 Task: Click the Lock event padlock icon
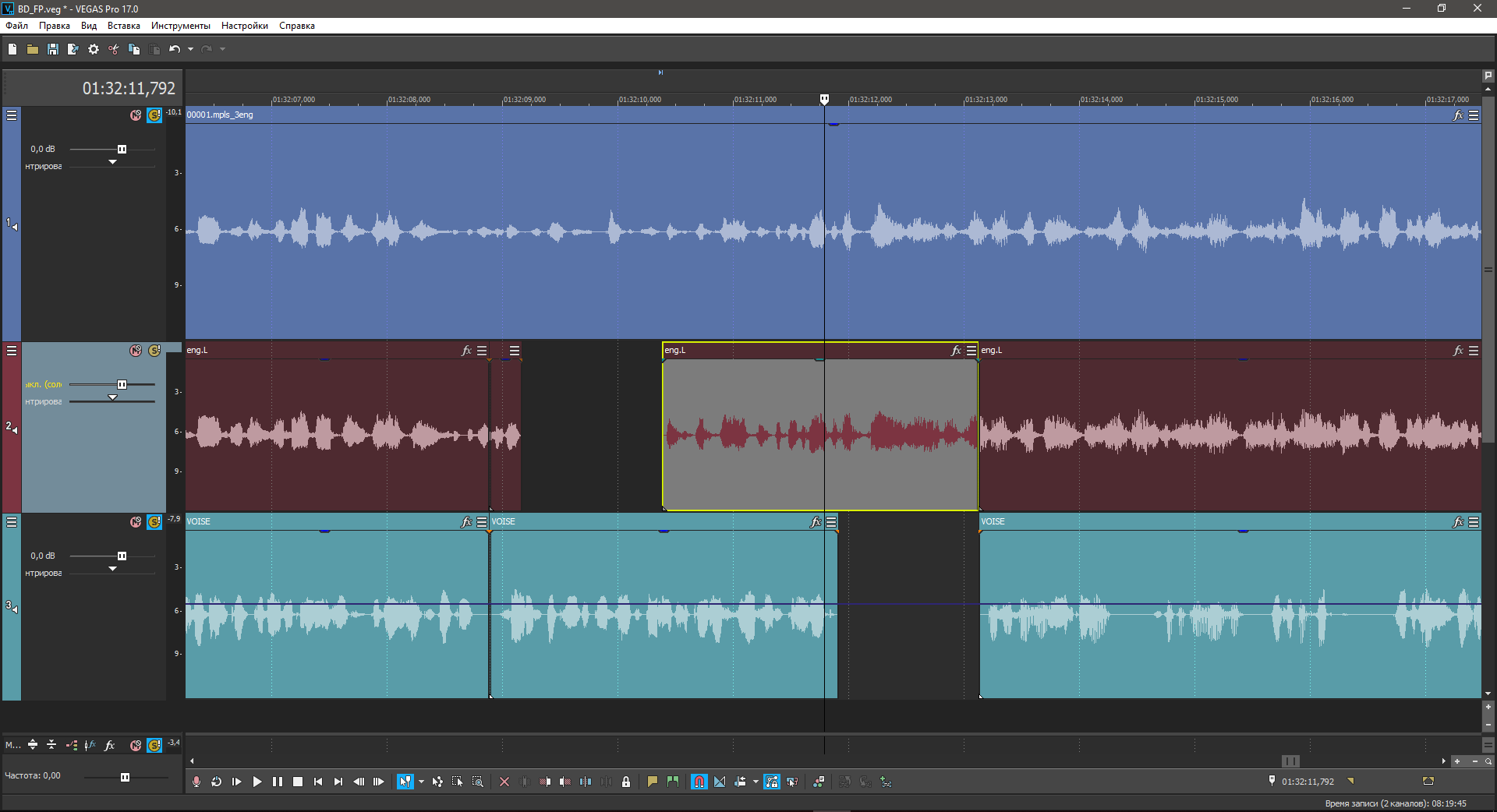[x=626, y=782]
